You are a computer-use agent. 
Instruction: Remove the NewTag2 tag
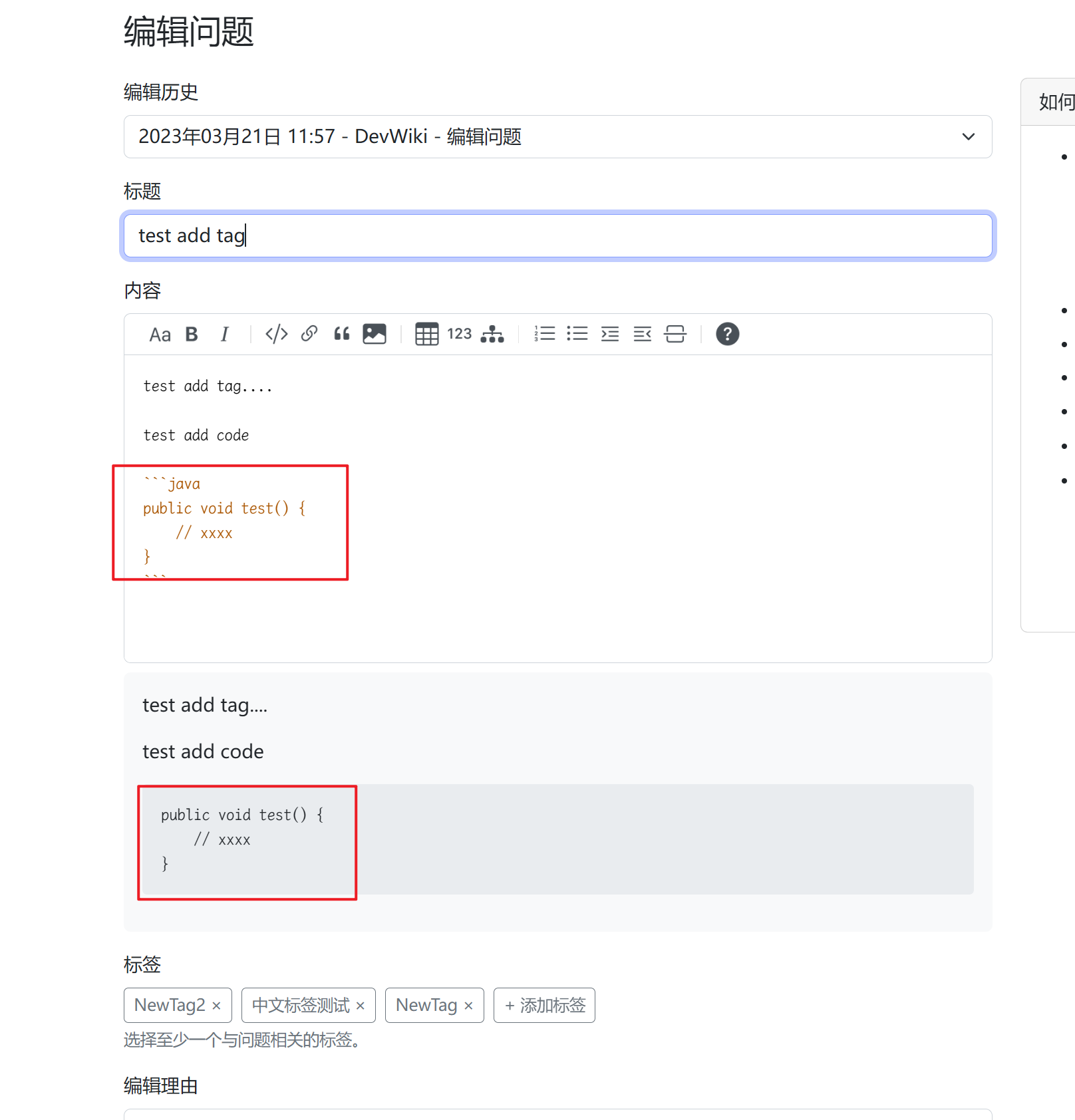click(x=216, y=1005)
